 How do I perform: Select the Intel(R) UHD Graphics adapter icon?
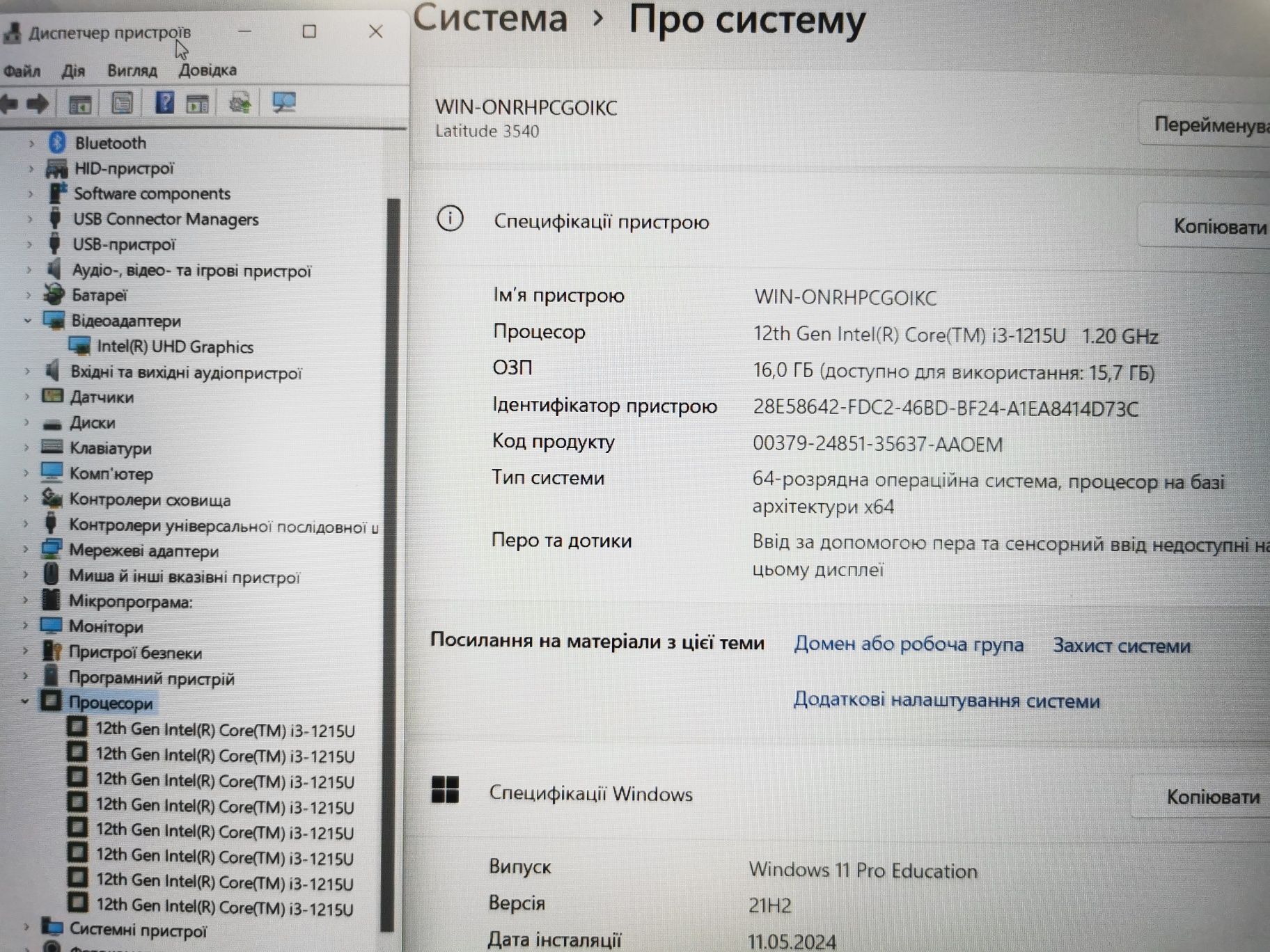[x=79, y=346]
